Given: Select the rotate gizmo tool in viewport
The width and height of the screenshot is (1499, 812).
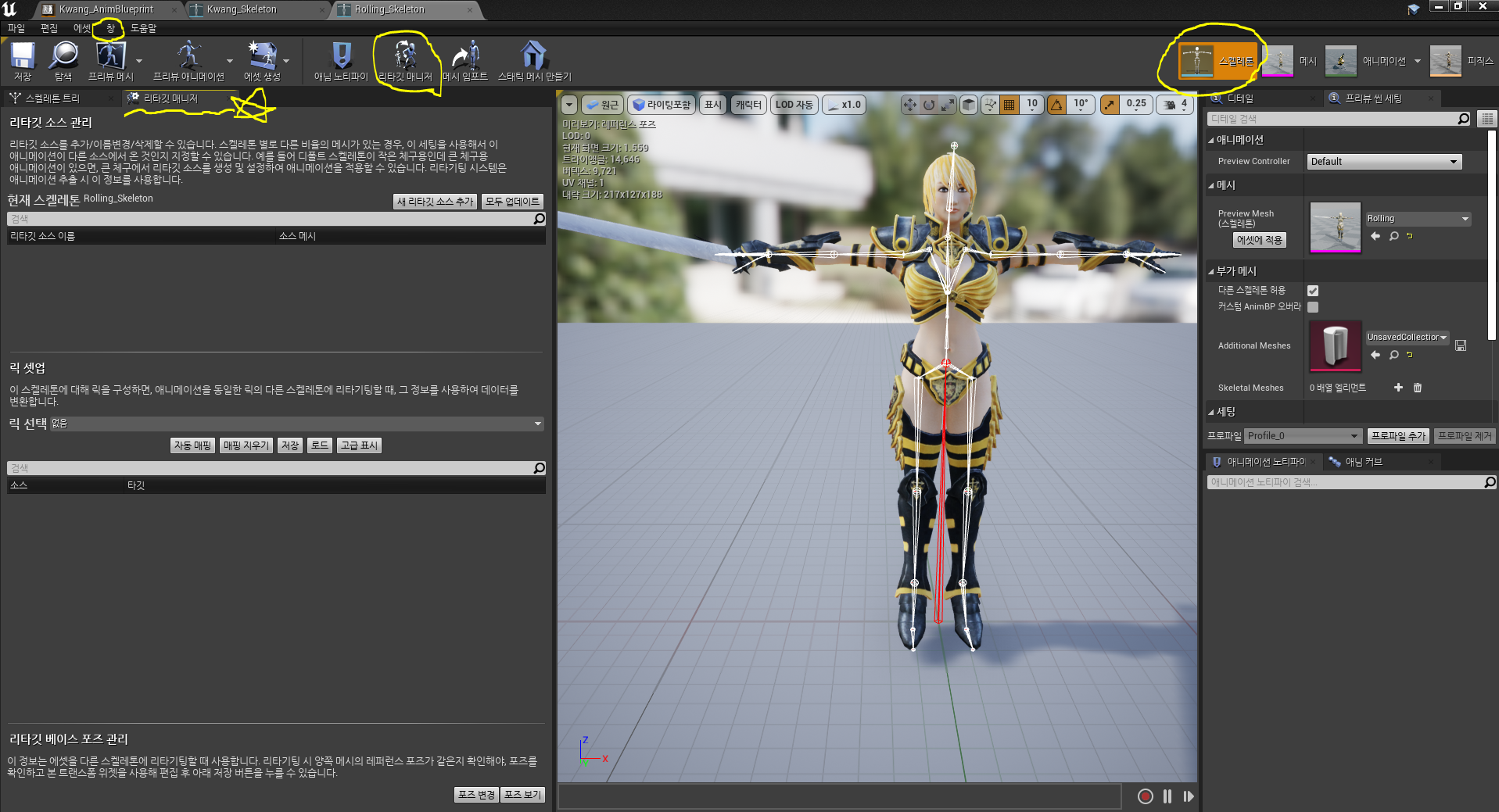Looking at the screenshot, I should (929, 105).
